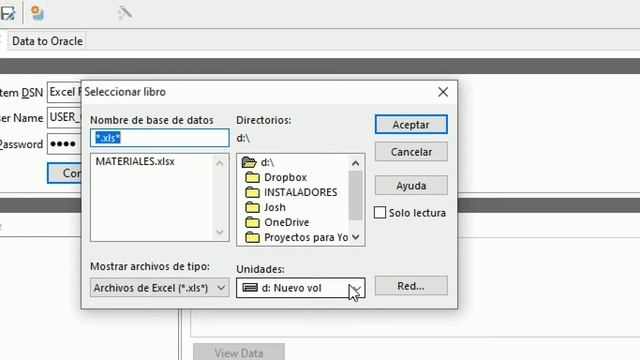Click the OneDrive folder icon
Screen dimensions: 640x360
[x=252, y=222]
